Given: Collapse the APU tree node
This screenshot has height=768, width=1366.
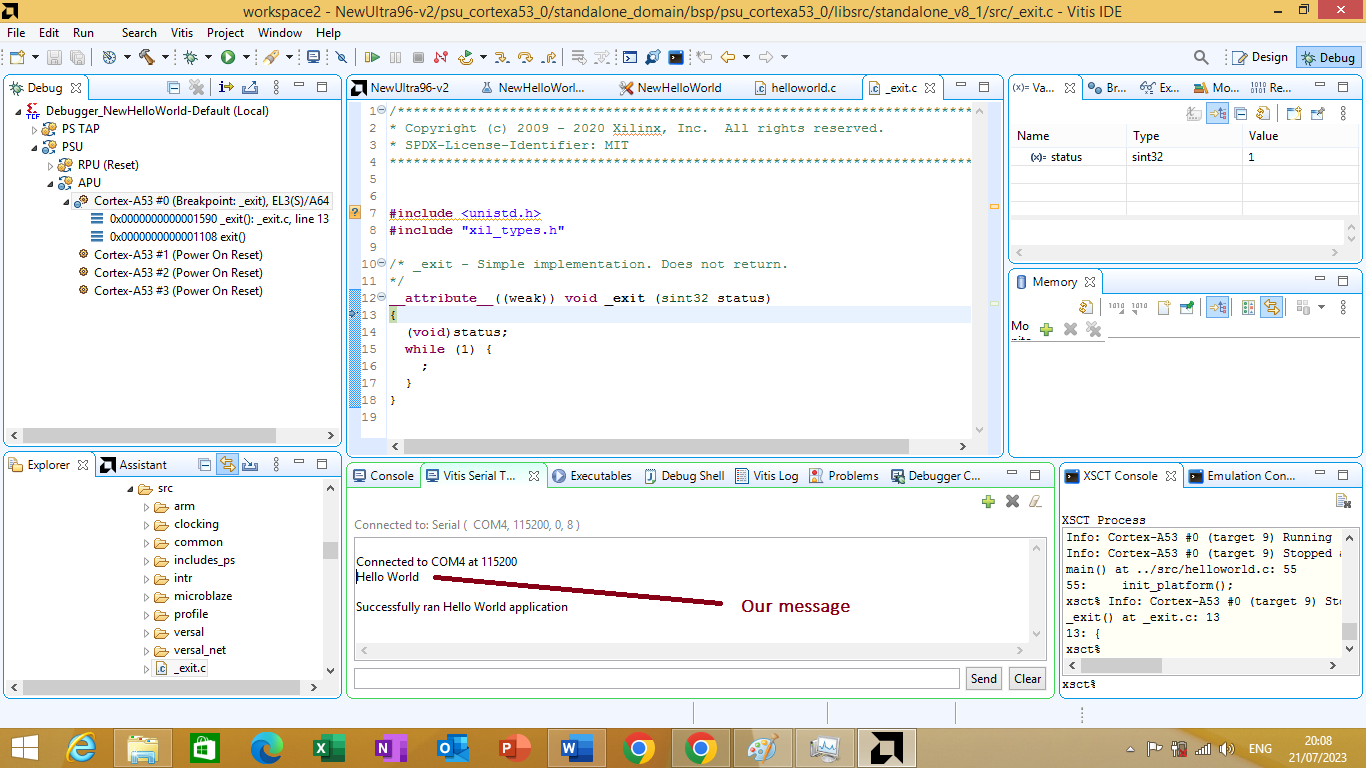Looking at the screenshot, I should coord(50,183).
